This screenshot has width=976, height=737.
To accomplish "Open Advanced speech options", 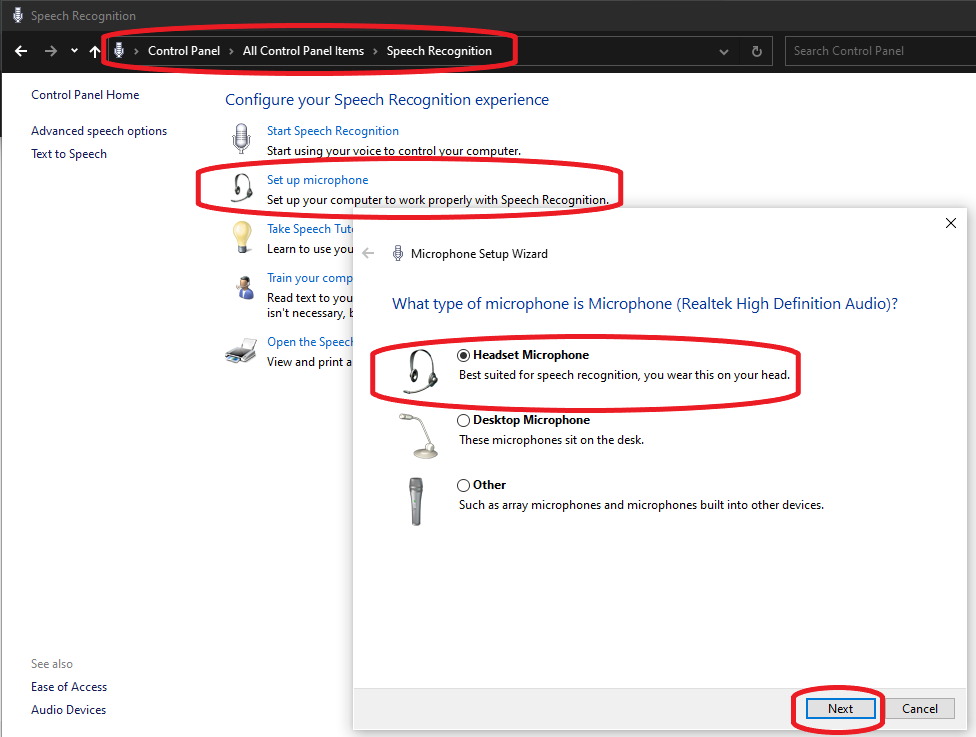I will pos(99,131).
